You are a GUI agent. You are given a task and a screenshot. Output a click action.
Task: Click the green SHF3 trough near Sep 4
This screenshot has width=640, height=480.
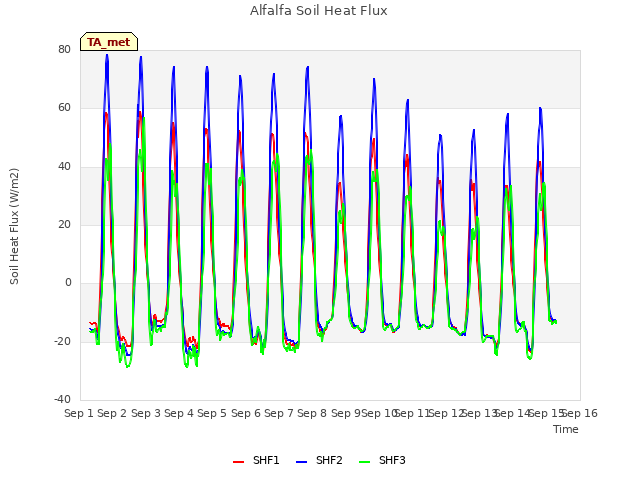tap(187, 367)
